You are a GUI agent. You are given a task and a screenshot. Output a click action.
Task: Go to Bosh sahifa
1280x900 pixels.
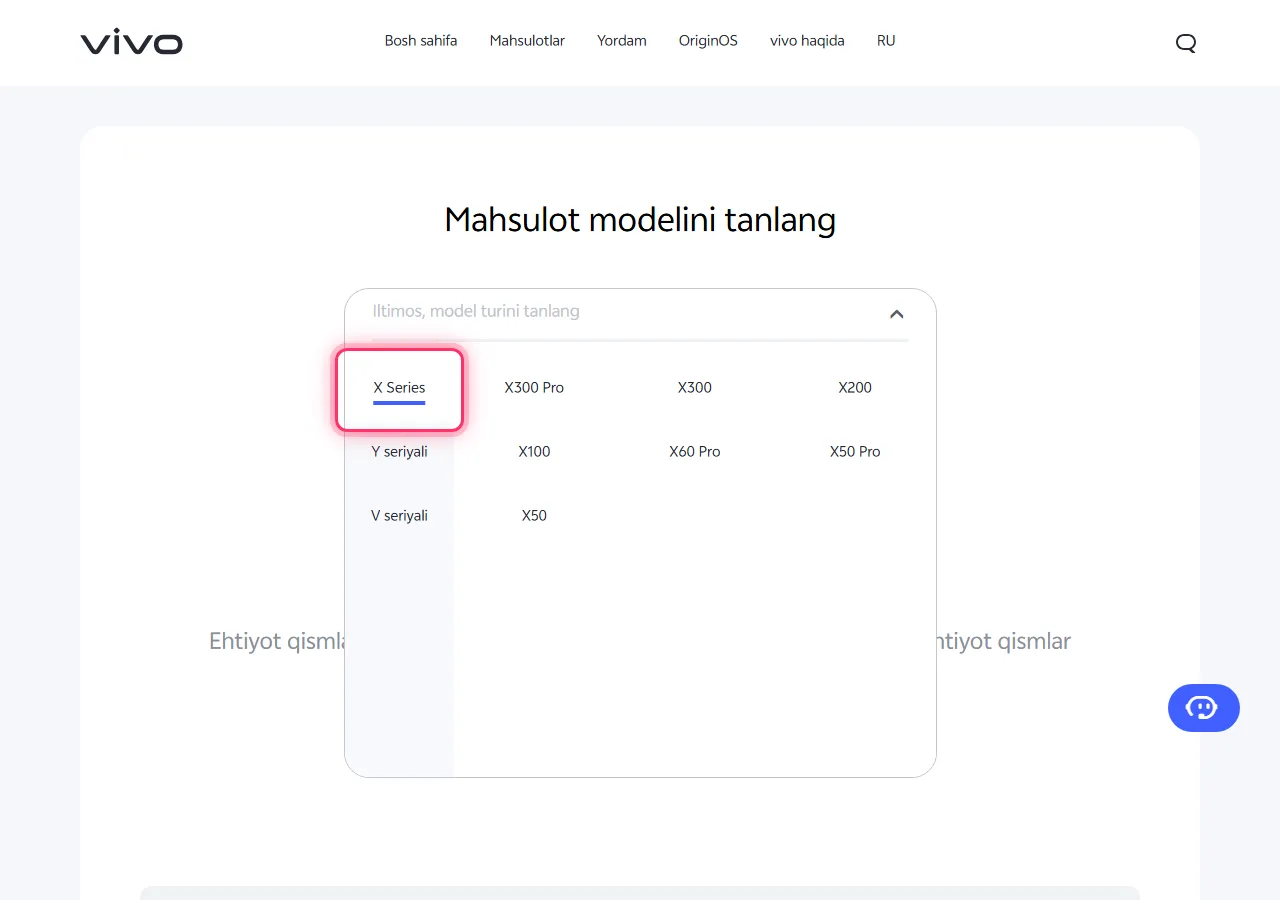click(x=421, y=41)
